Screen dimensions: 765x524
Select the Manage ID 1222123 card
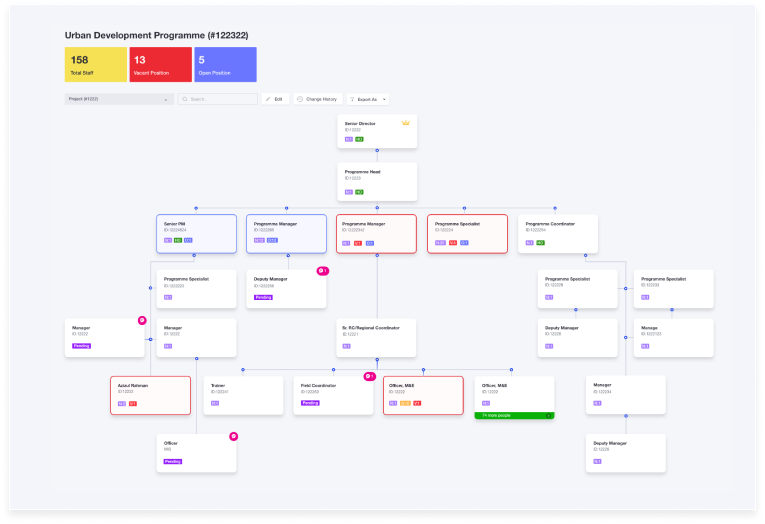coord(674,338)
